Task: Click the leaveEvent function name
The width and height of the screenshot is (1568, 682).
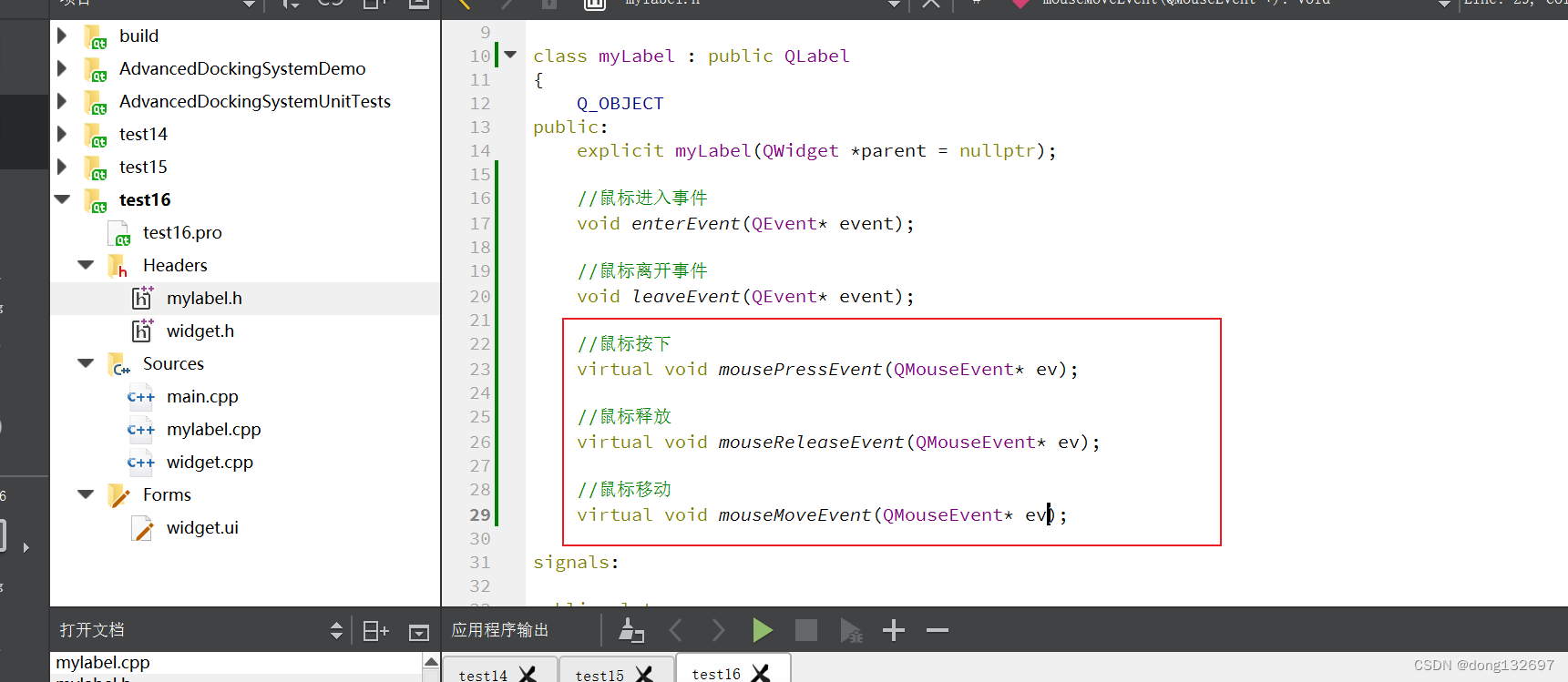Action: point(685,296)
